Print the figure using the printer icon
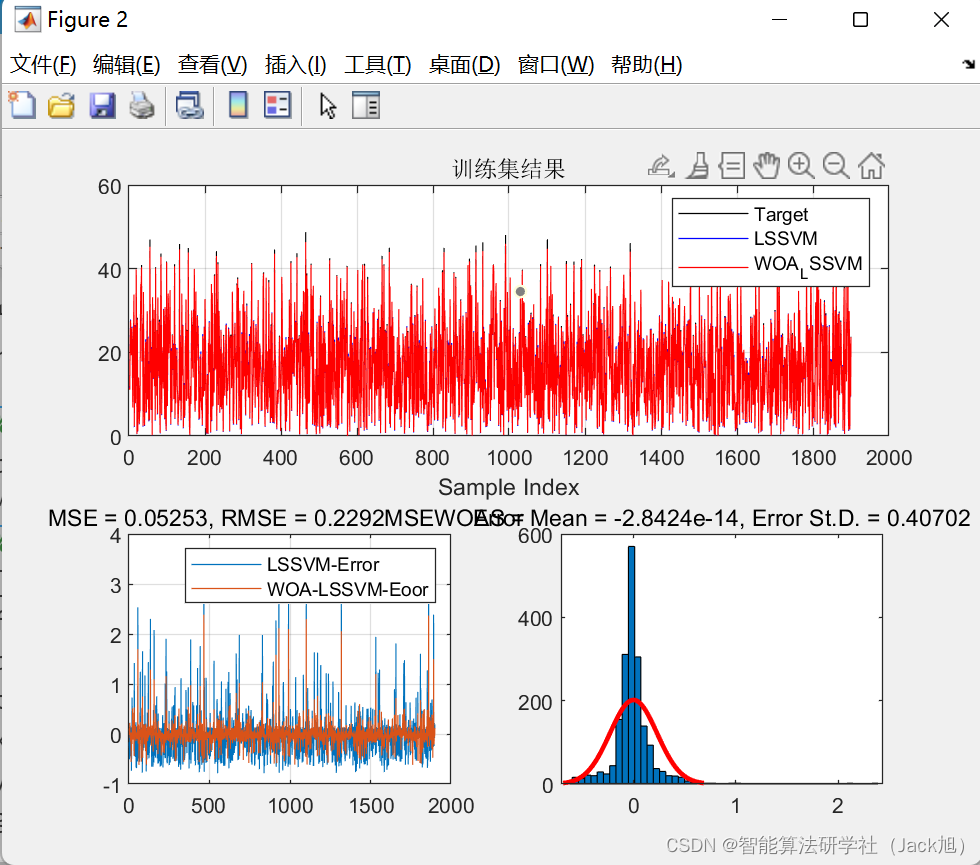Screen dimensions: 980x865 pos(142,105)
